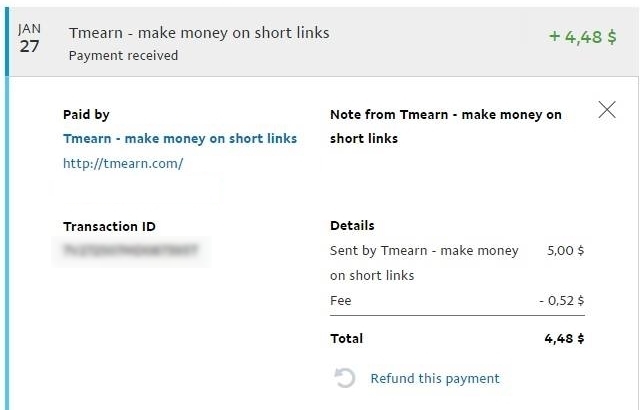This screenshot has width=643, height=410.
Task: Click the blurred Transaction ID value
Action: tap(131, 250)
